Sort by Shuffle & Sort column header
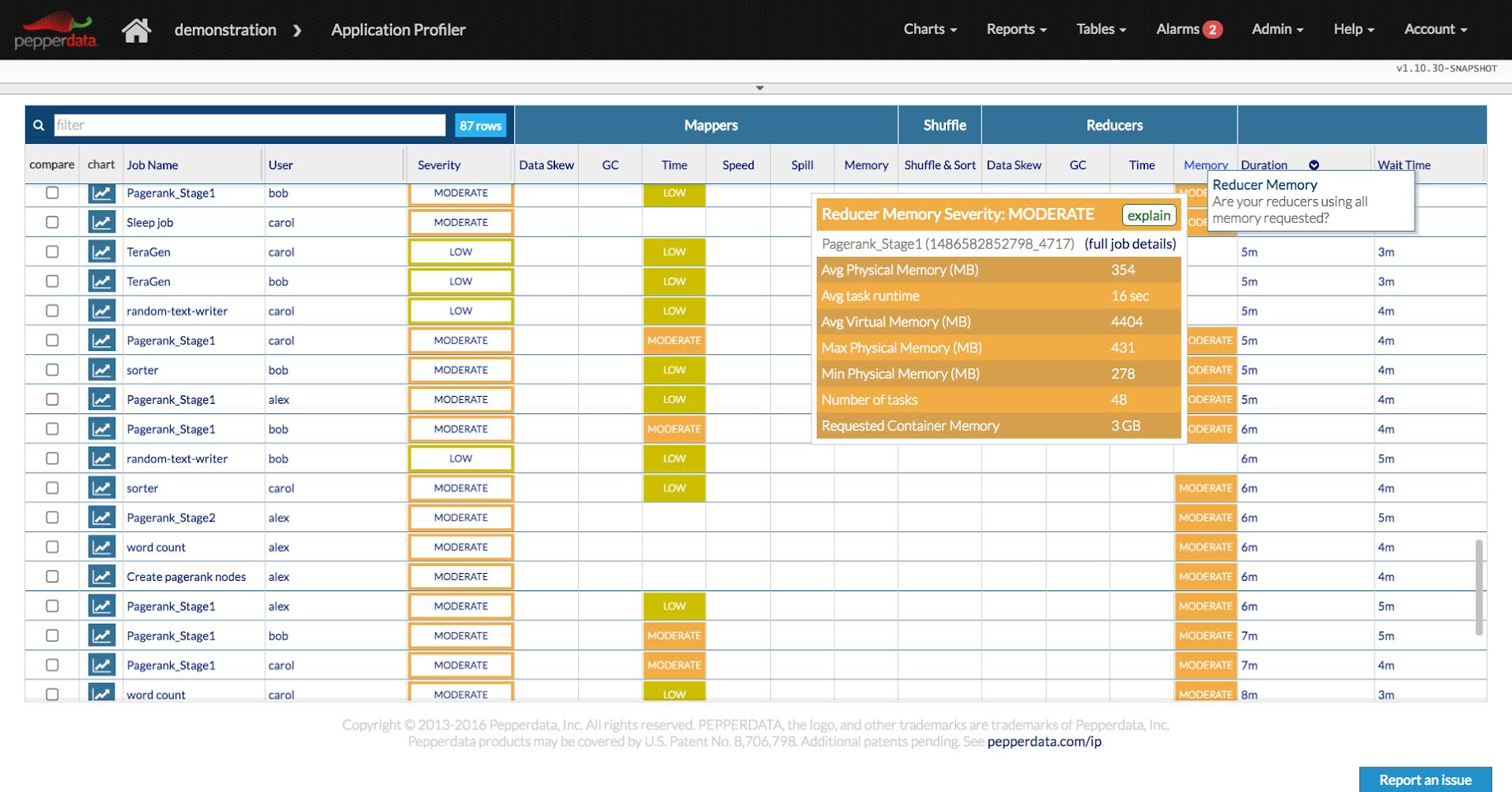Image resolution: width=1512 pixels, height=792 pixels. (x=939, y=165)
